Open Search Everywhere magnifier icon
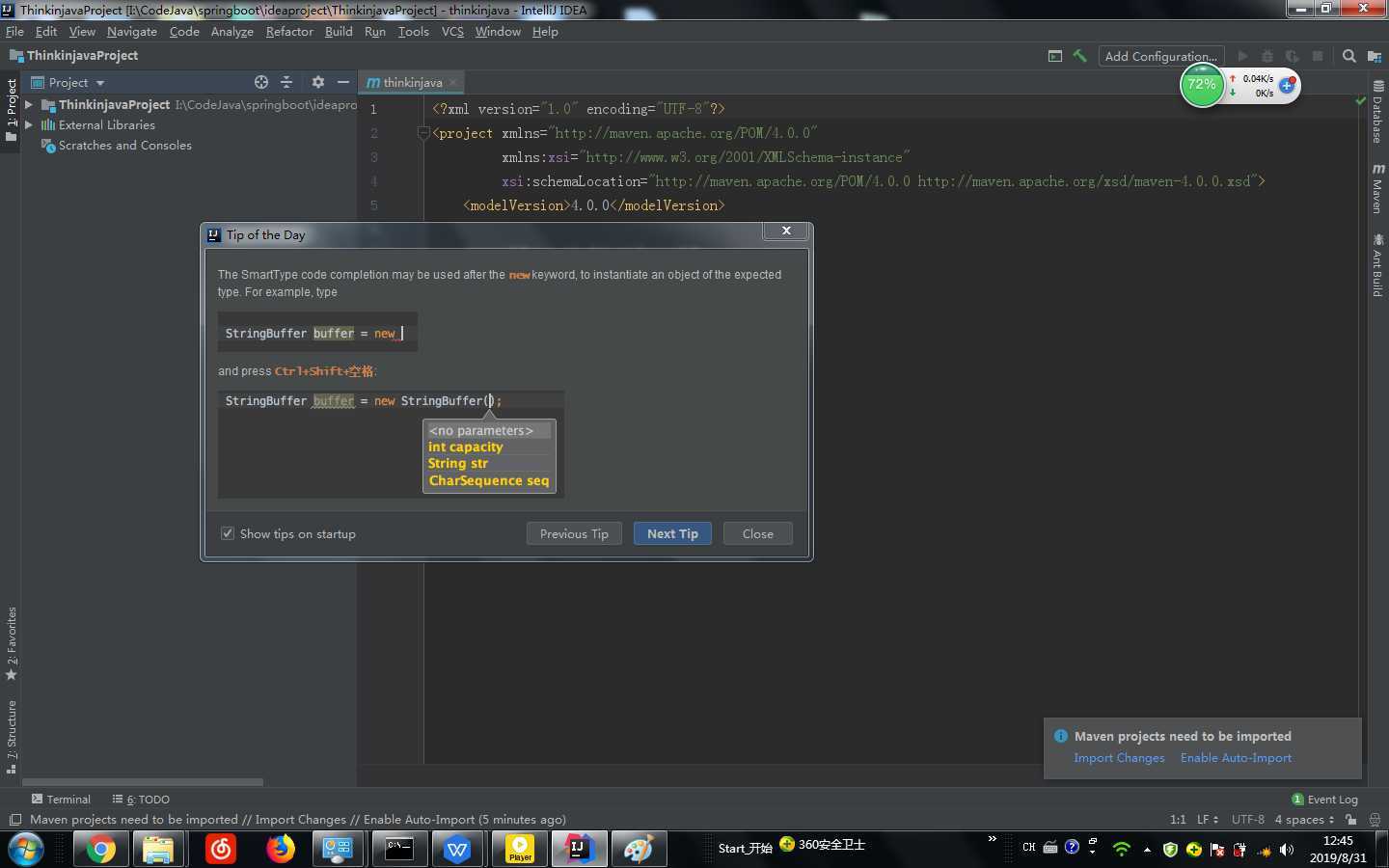 pyautogui.click(x=1349, y=56)
